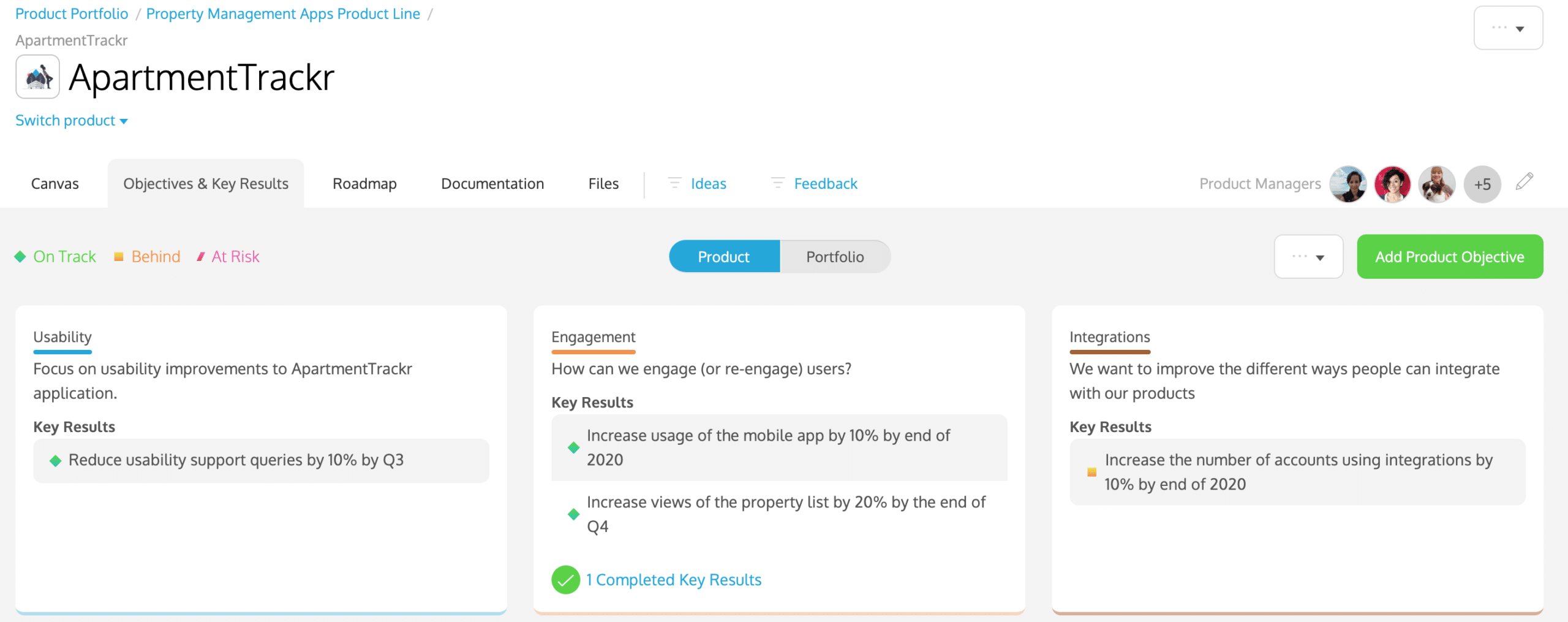Click the +5 additional managers badge

(1482, 184)
